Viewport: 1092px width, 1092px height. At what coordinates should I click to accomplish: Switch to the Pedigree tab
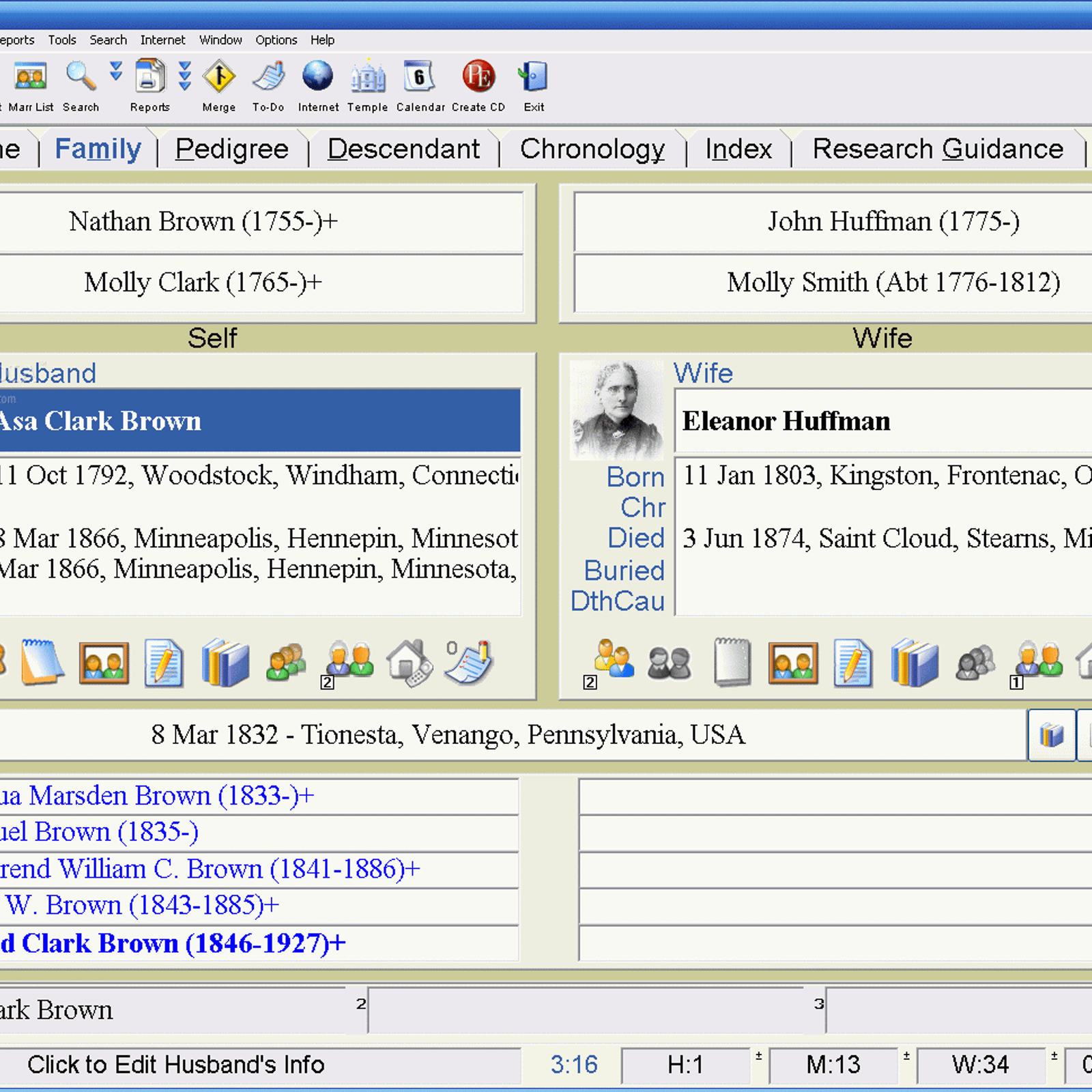pyautogui.click(x=232, y=149)
